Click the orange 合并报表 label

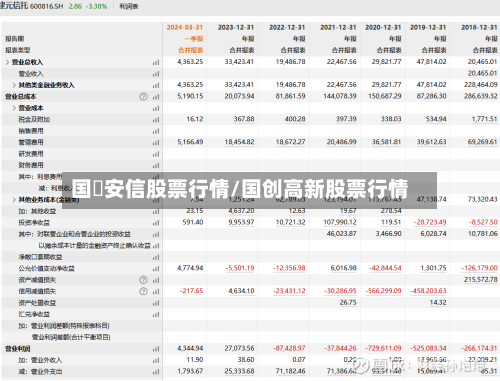pyautogui.click(x=191, y=50)
